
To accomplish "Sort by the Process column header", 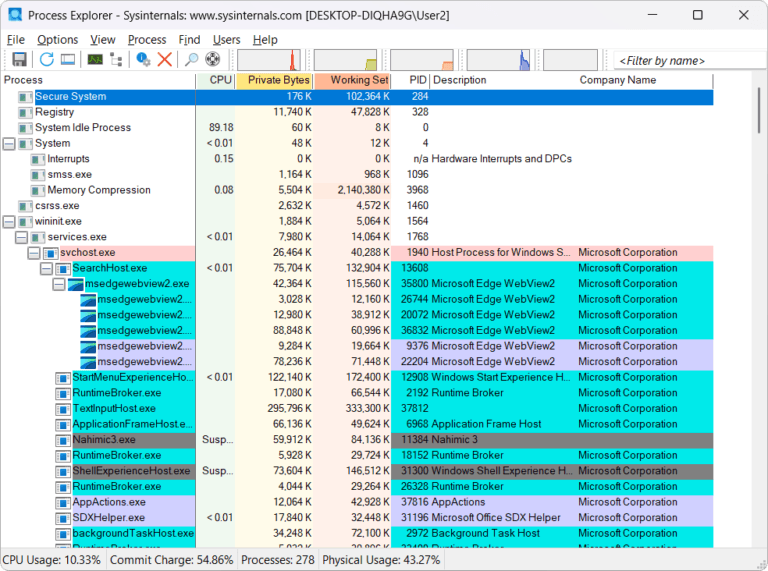I will coord(98,80).
